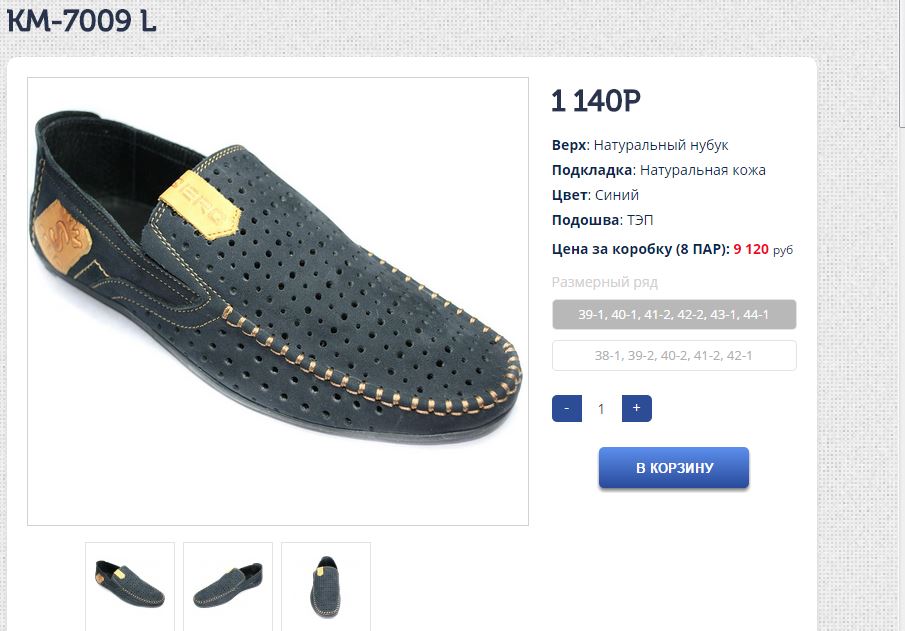Enlarge the main product shoe image
The image size is (905, 631).
point(278,301)
